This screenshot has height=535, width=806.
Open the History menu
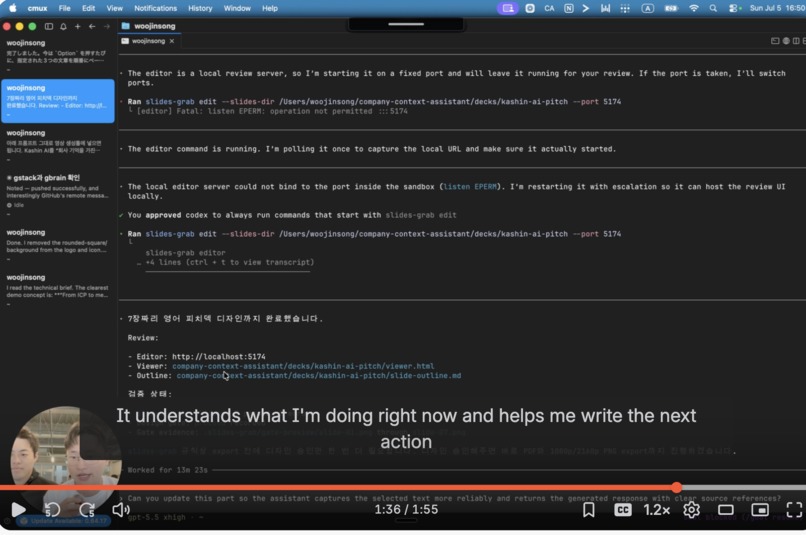(x=200, y=8)
